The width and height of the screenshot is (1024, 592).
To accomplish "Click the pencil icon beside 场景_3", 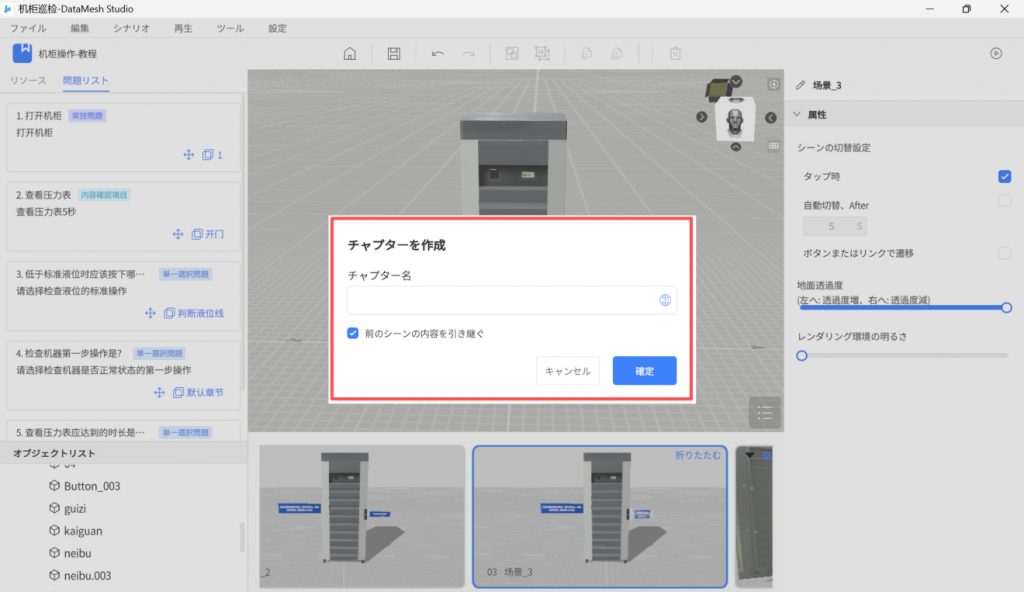I will [800, 85].
